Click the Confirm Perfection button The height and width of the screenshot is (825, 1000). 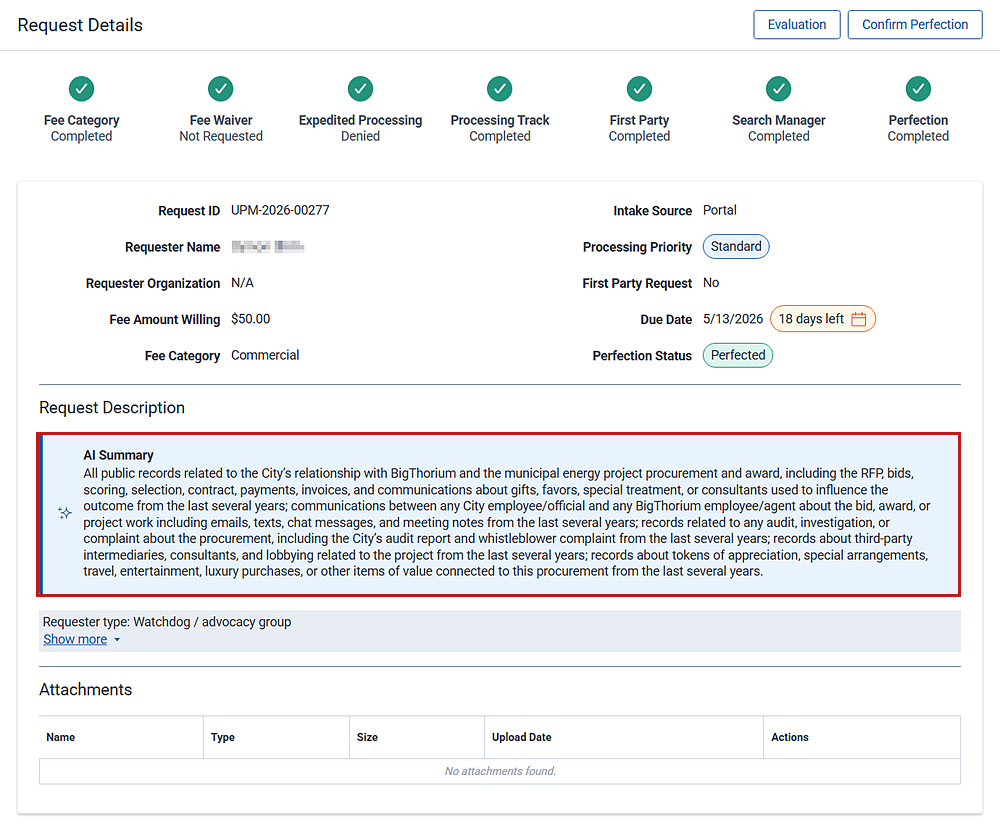(914, 24)
